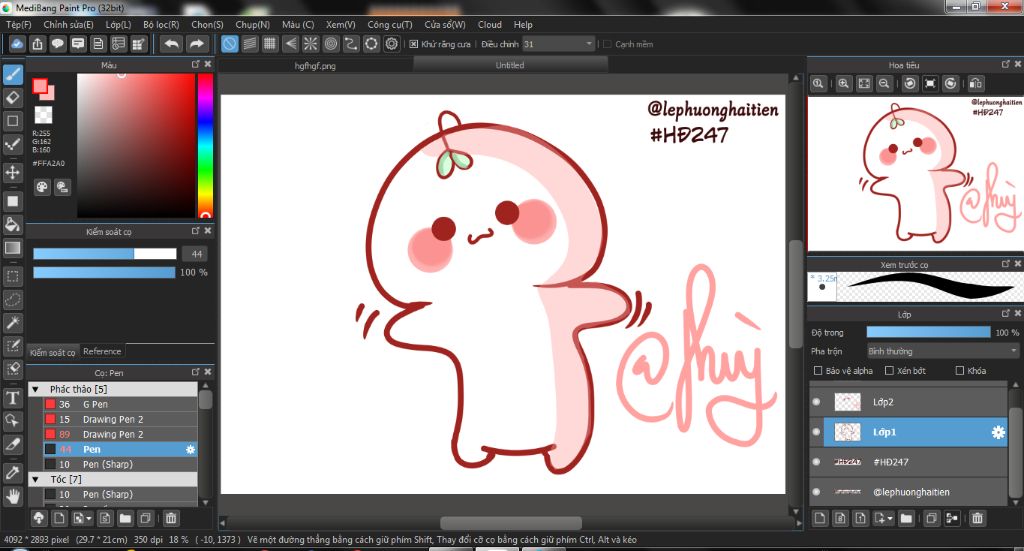Click the layer Độ trong opacity slider
Image resolution: width=1024 pixels, height=551 pixels.
point(928,332)
